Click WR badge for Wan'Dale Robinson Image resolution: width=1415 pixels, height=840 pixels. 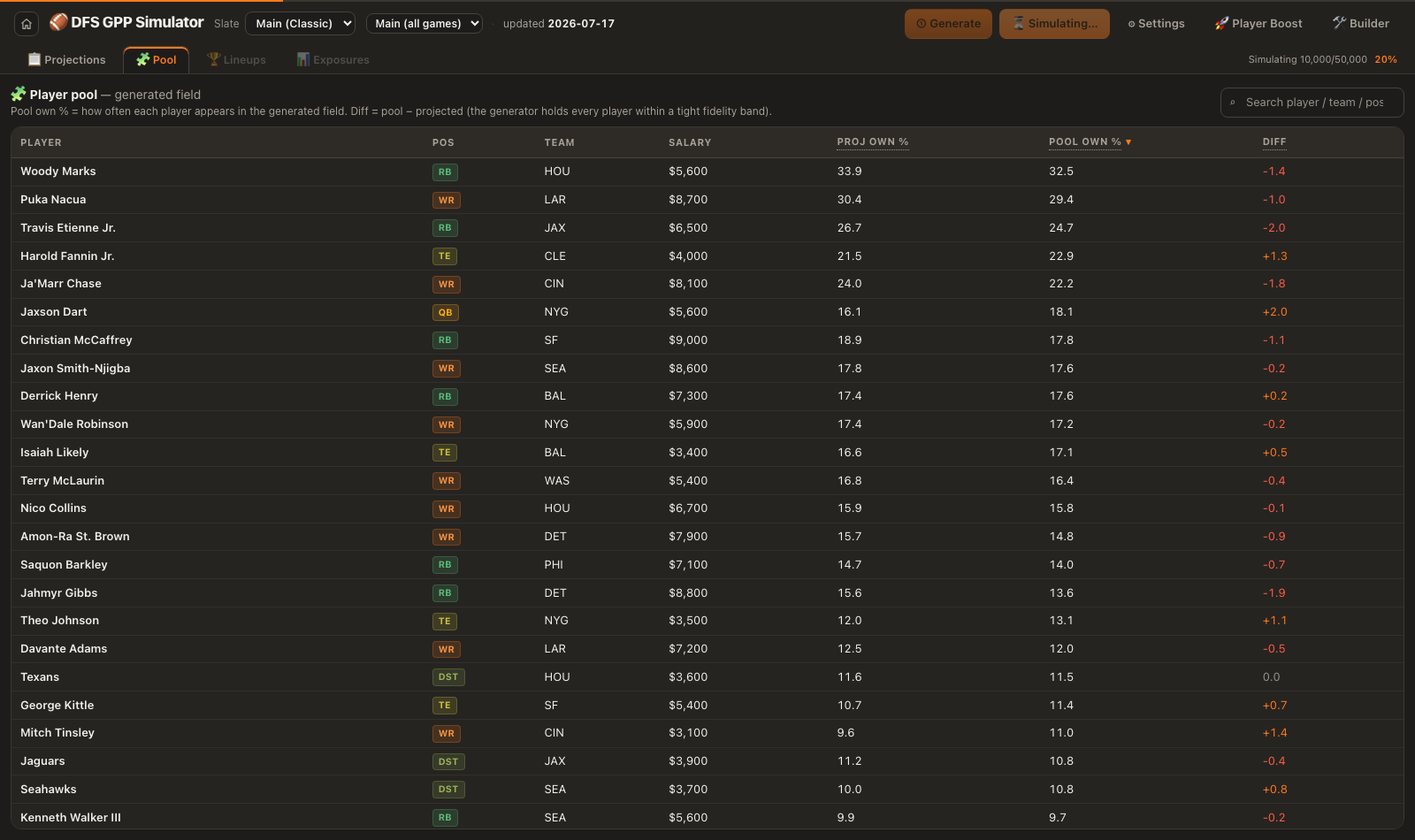tap(447, 425)
